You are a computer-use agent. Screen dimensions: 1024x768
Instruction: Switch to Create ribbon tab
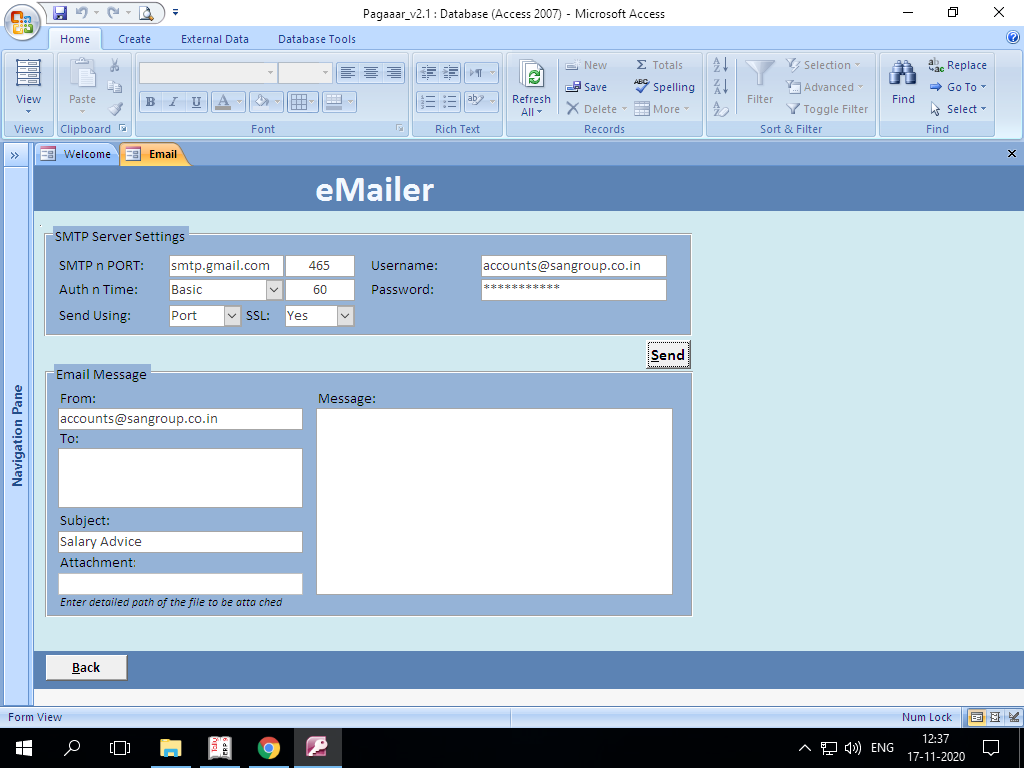coord(135,39)
